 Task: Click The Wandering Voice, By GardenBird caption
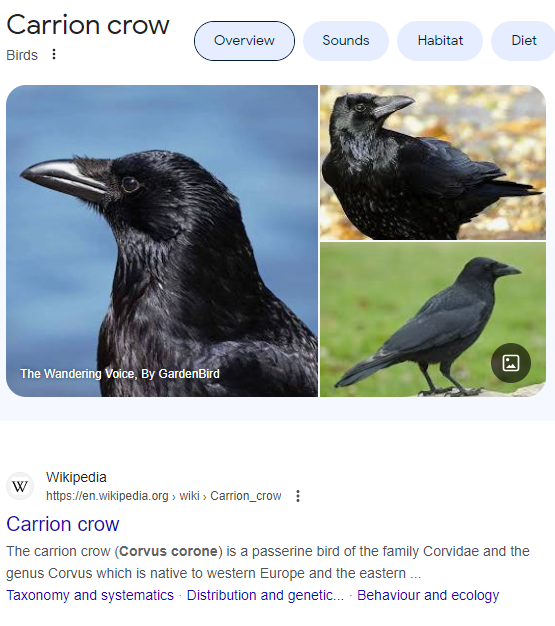[120, 374]
